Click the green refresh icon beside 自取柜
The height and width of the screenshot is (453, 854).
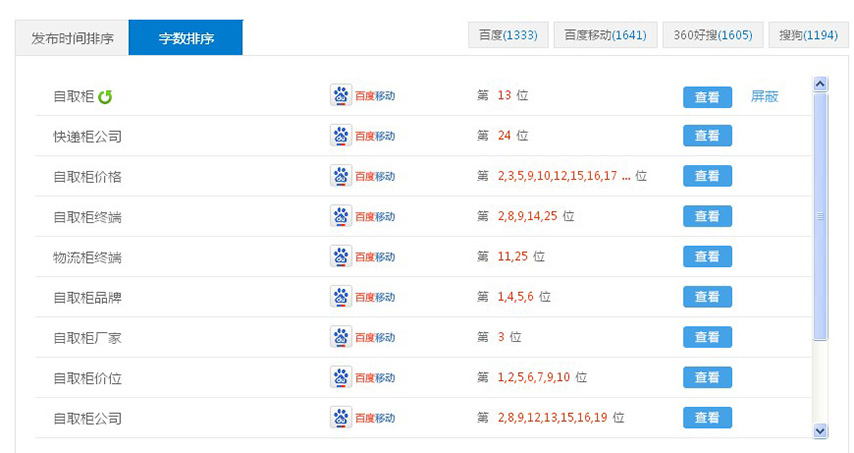pyautogui.click(x=105, y=97)
